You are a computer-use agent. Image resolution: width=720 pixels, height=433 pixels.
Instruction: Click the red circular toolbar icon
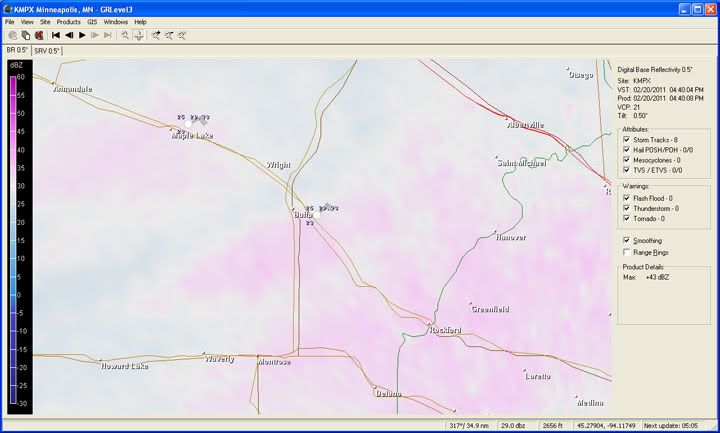pyautogui.click(x=39, y=35)
